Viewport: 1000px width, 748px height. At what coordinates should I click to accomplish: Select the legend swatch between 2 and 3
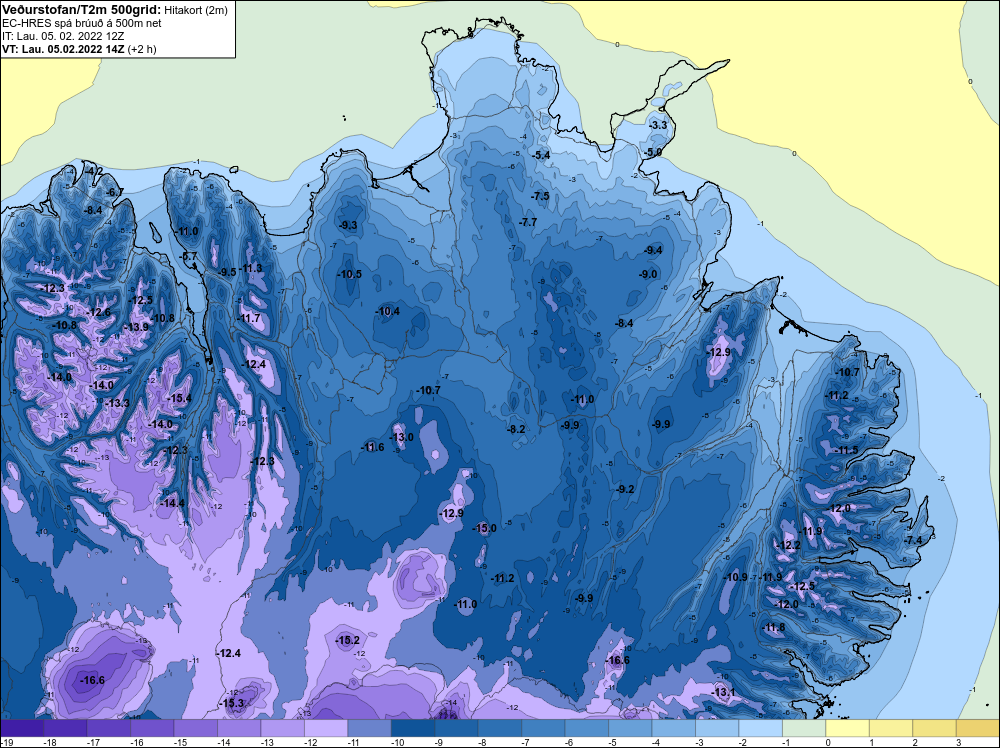coord(935,728)
